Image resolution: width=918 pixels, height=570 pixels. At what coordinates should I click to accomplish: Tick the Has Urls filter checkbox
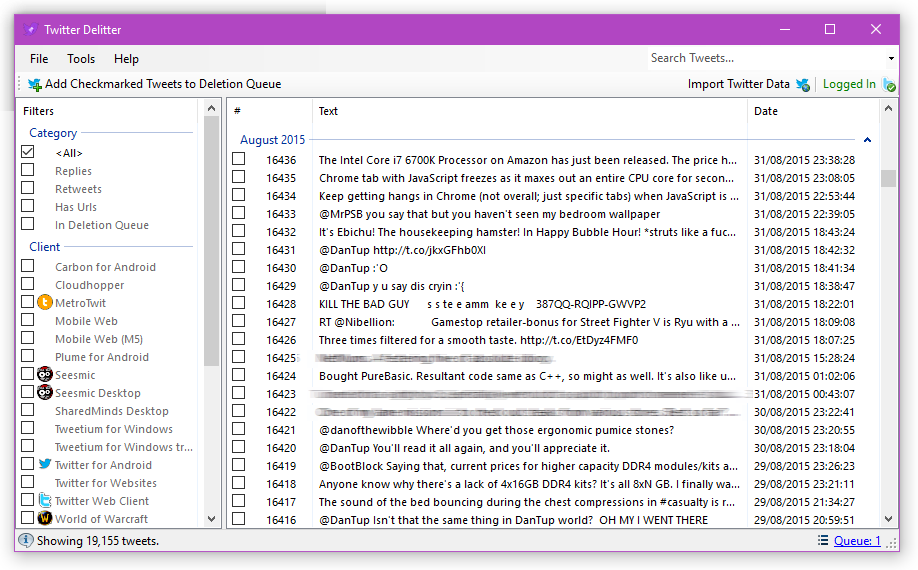click(x=28, y=207)
